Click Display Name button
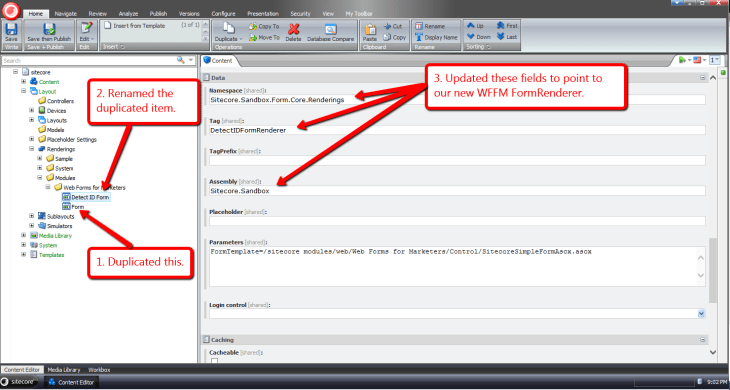Screen dimensions: 730x390 (436, 37)
